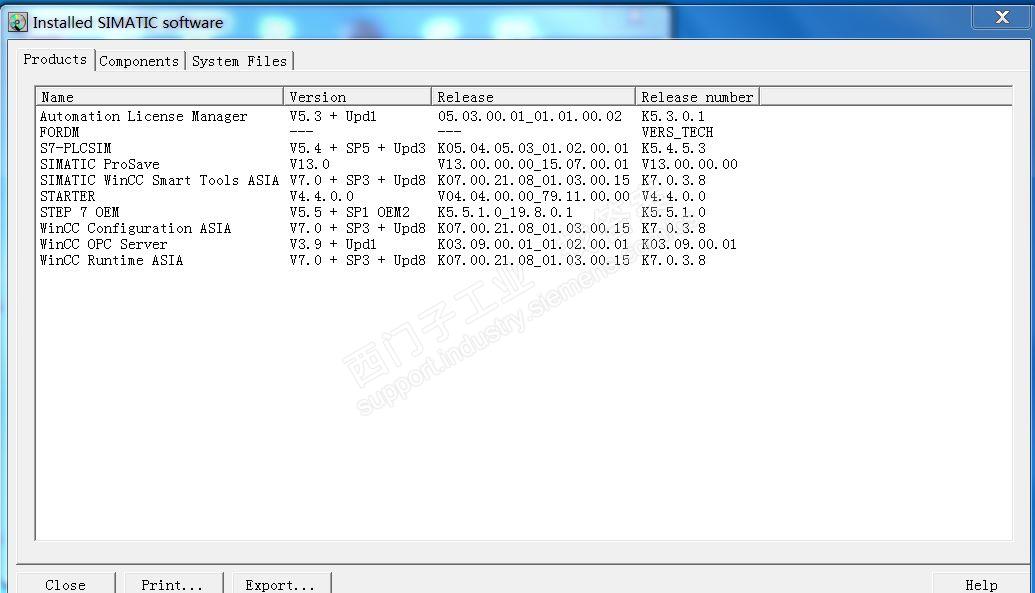Viewport: 1035px width, 593px height.
Task: Open the Components tab
Action: coord(139,61)
